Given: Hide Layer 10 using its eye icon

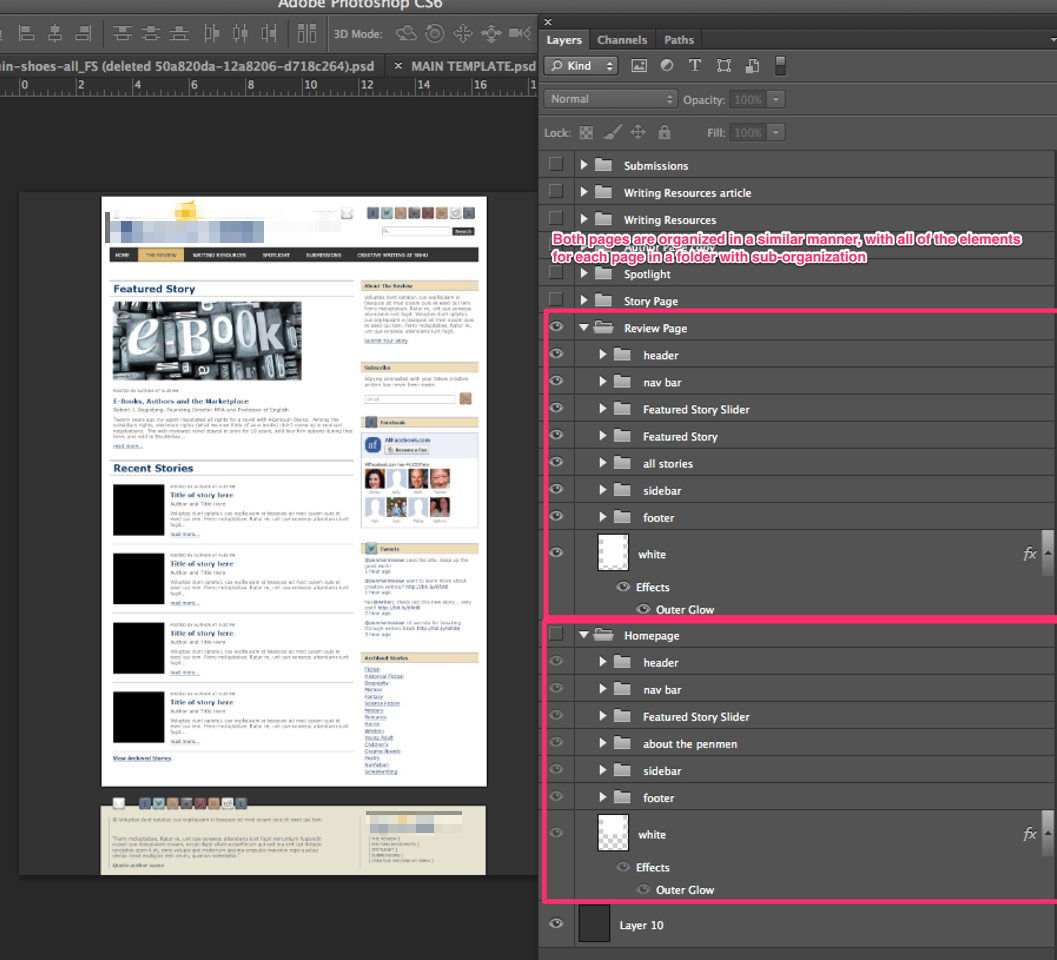Looking at the screenshot, I should tap(556, 924).
